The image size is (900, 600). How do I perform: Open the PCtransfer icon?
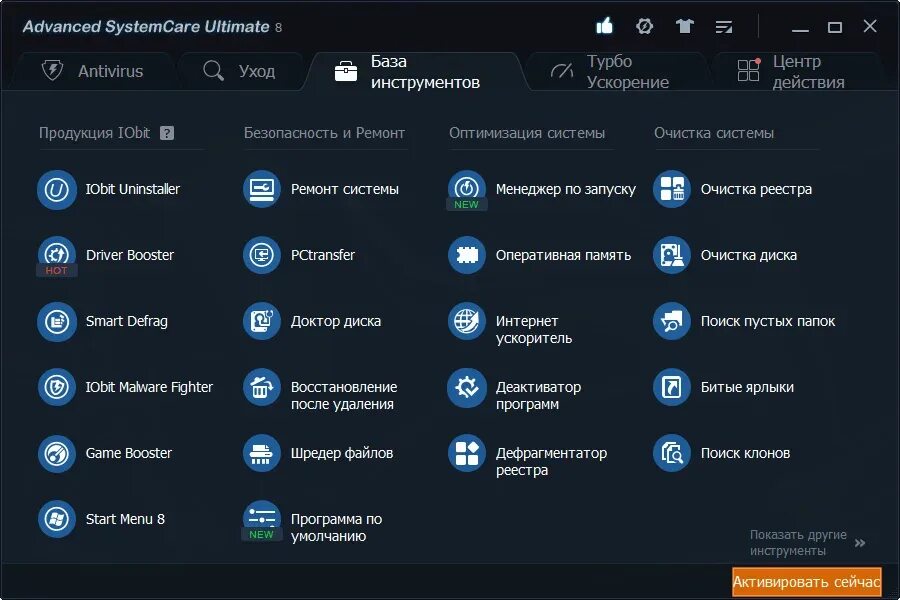pyautogui.click(x=262, y=256)
